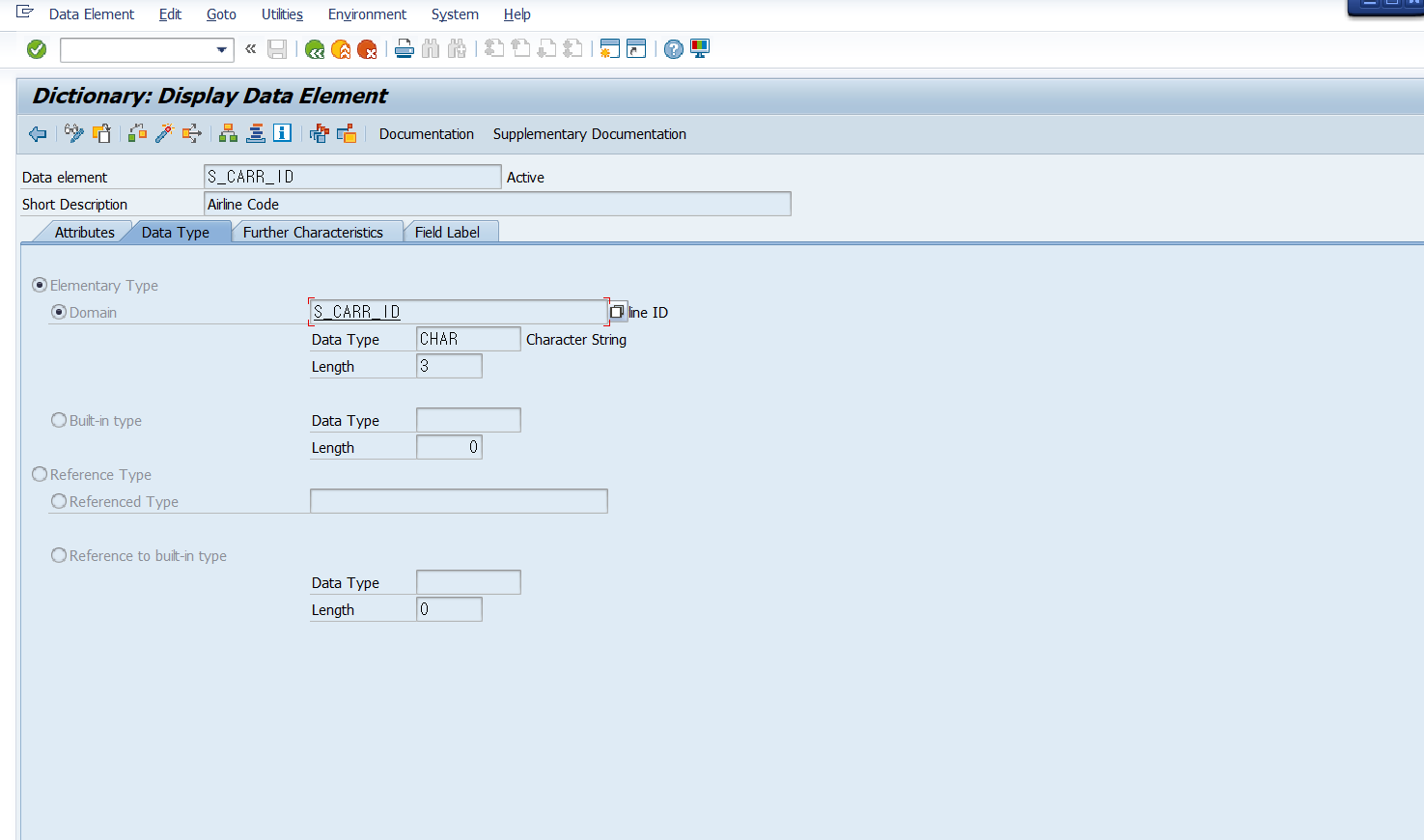Screen dimensions: 1424x840
Task: Click the Generate Shortcut icon
Action: point(636,49)
